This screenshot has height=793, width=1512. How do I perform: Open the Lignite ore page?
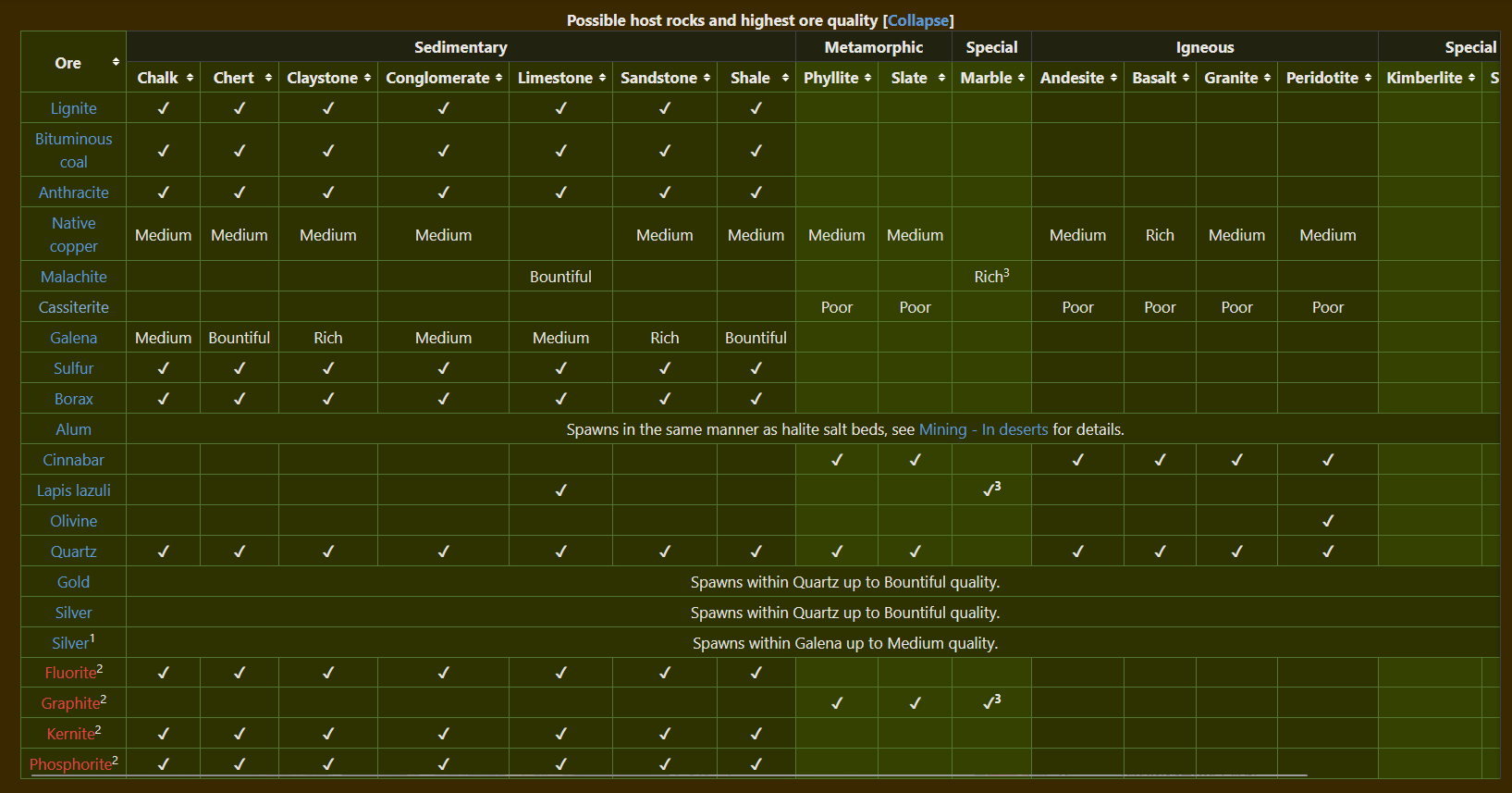74,108
